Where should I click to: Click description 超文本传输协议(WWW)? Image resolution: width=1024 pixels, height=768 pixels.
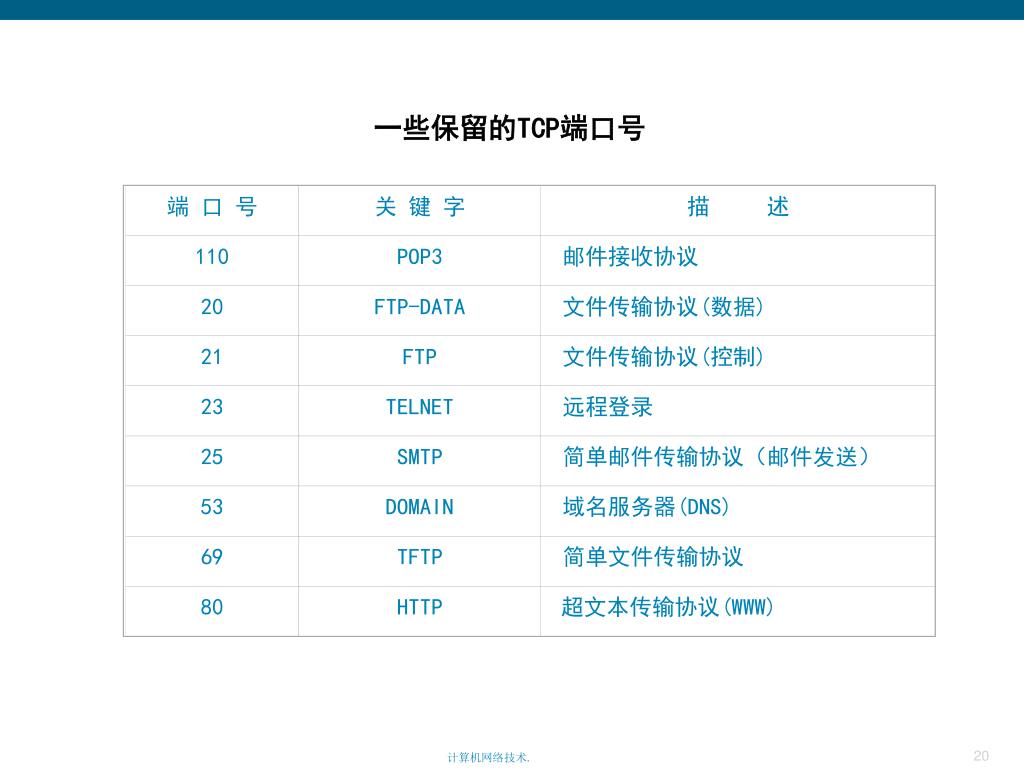coord(667,607)
